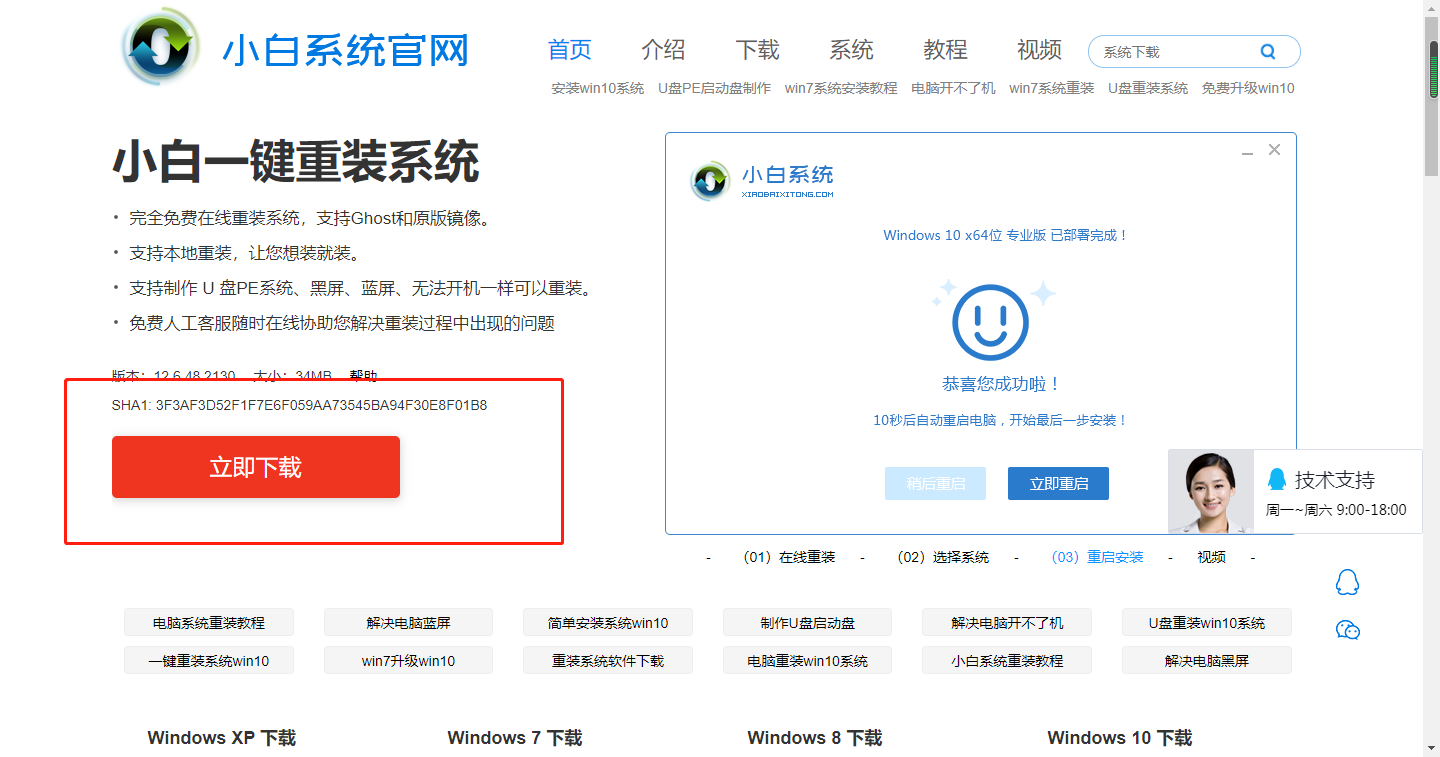
Task: Select the 系统 menu item
Action: click(x=851, y=50)
